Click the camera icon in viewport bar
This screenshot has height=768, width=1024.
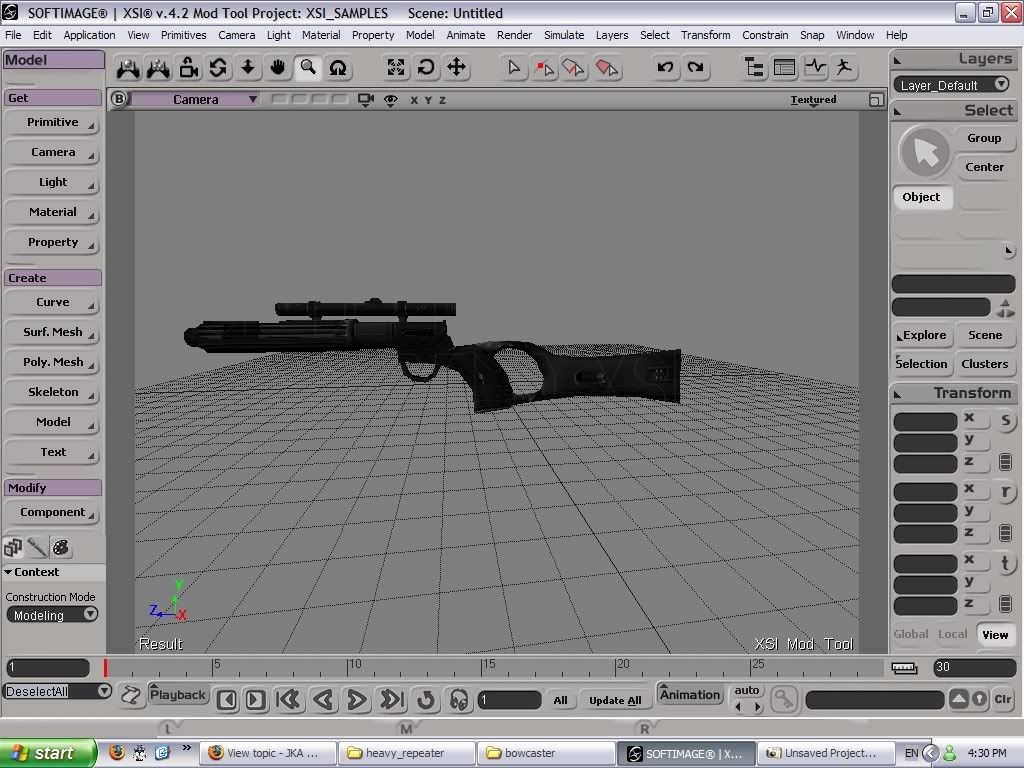366,100
